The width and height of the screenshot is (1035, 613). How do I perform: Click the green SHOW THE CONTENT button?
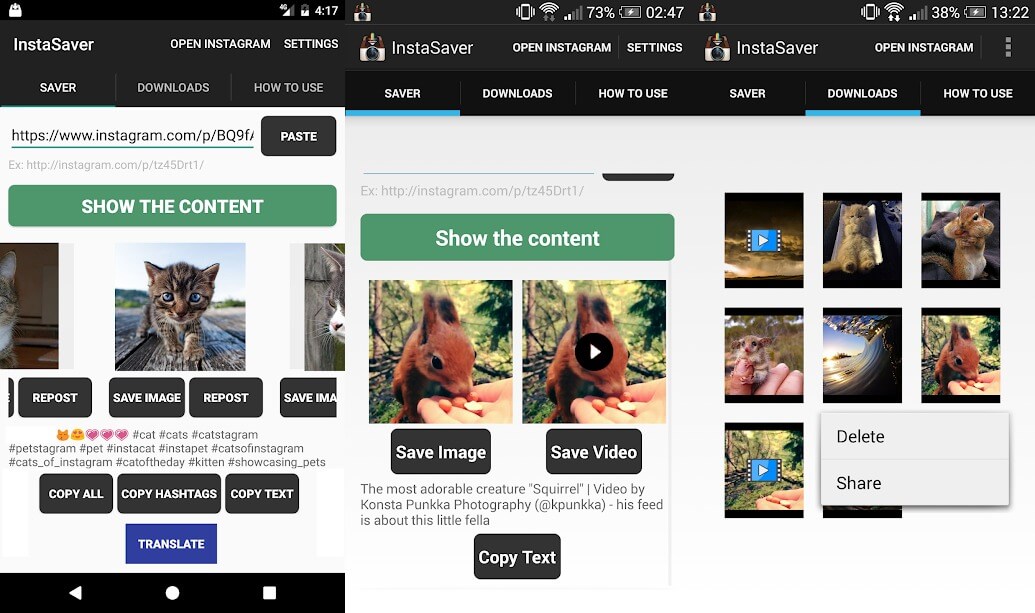tap(172, 206)
